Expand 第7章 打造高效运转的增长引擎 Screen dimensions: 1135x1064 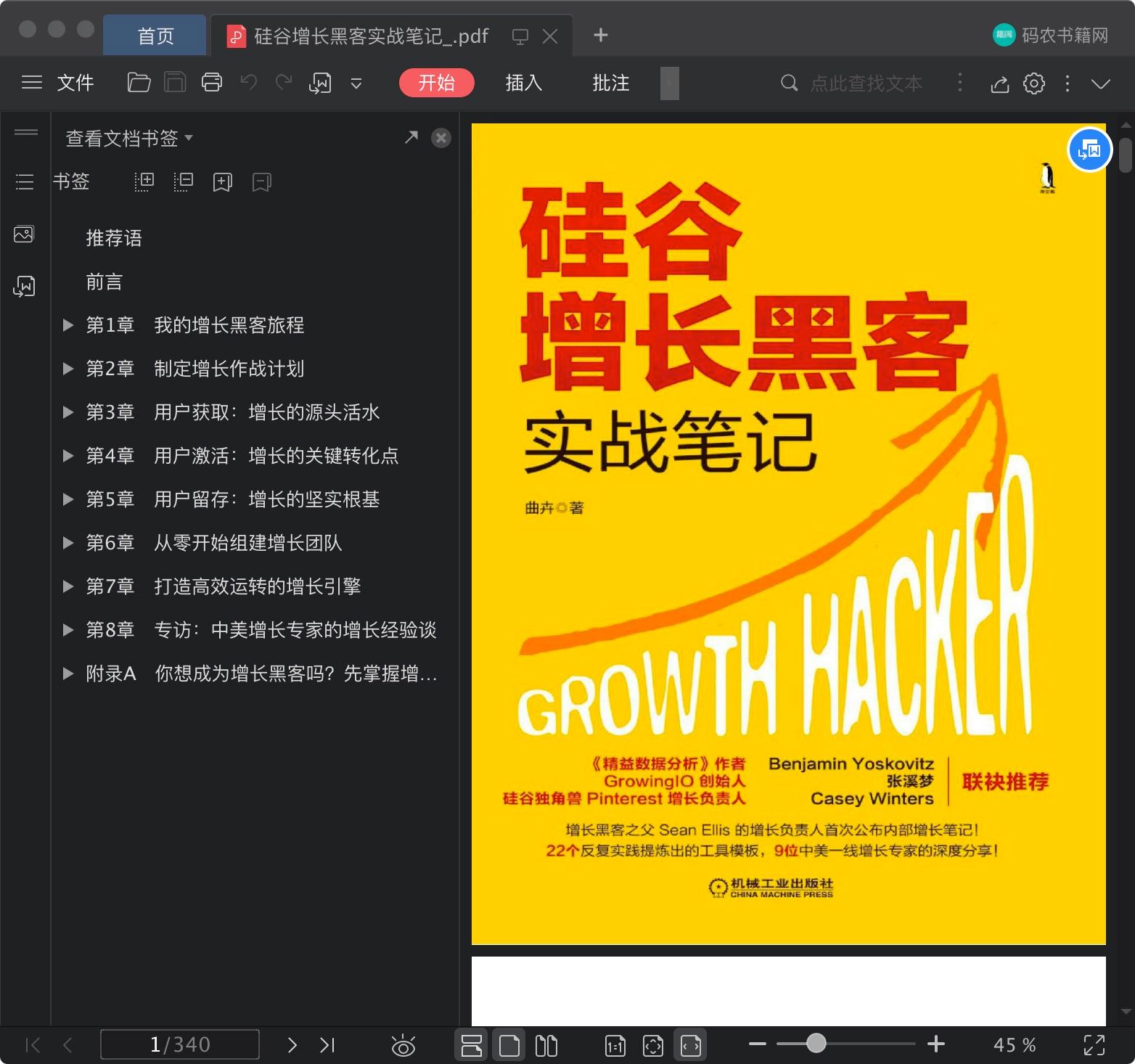(x=68, y=586)
